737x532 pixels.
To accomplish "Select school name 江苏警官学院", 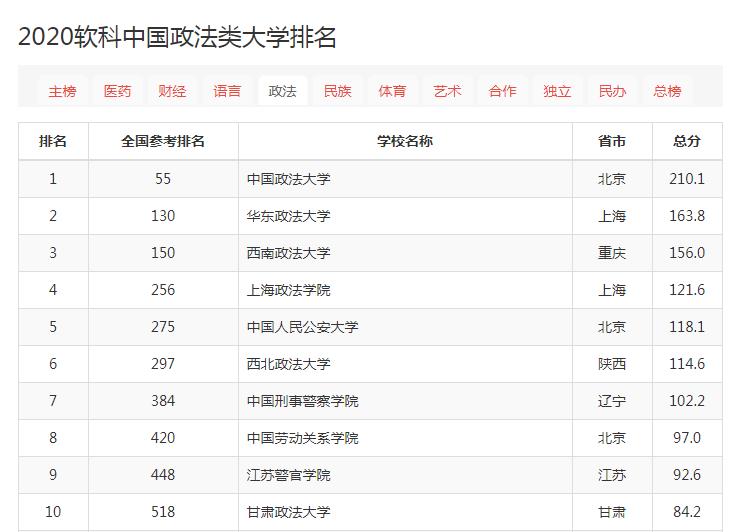I will 289,475.
